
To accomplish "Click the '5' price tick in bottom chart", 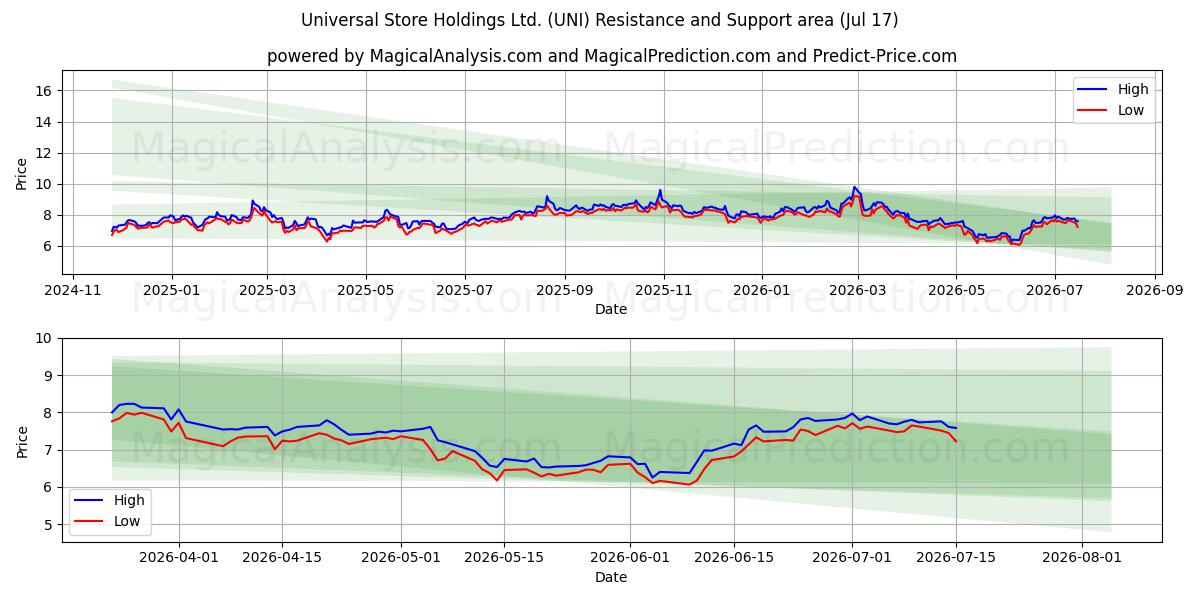I will pos(49,525).
